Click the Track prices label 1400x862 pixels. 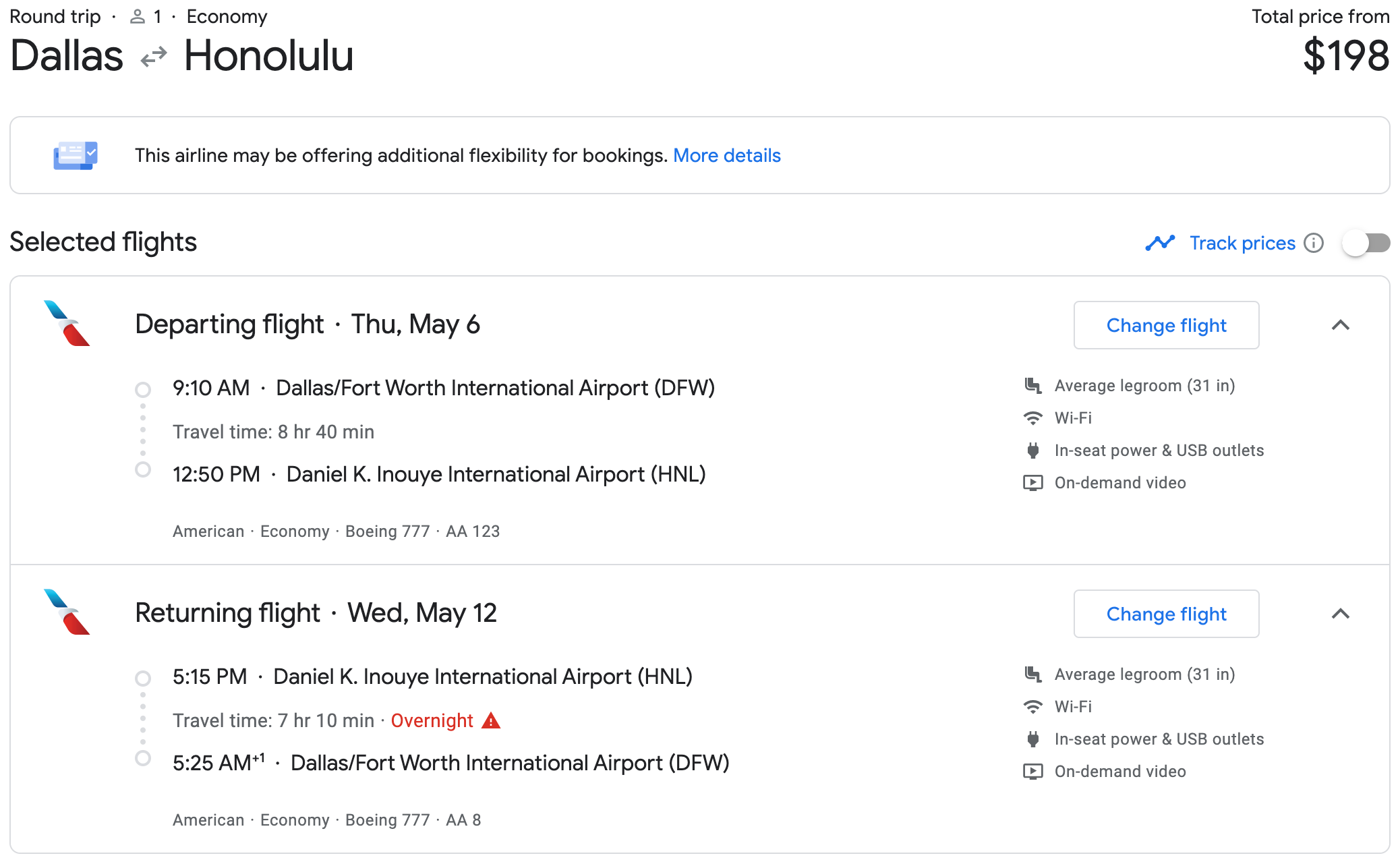coord(1242,243)
